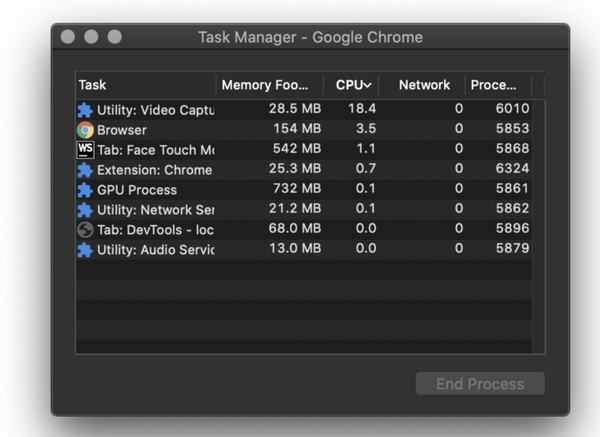This screenshot has width=600, height=437.
Task: Click the puzzle icon beside Extension: Chrome
Action: pyautogui.click(x=85, y=170)
